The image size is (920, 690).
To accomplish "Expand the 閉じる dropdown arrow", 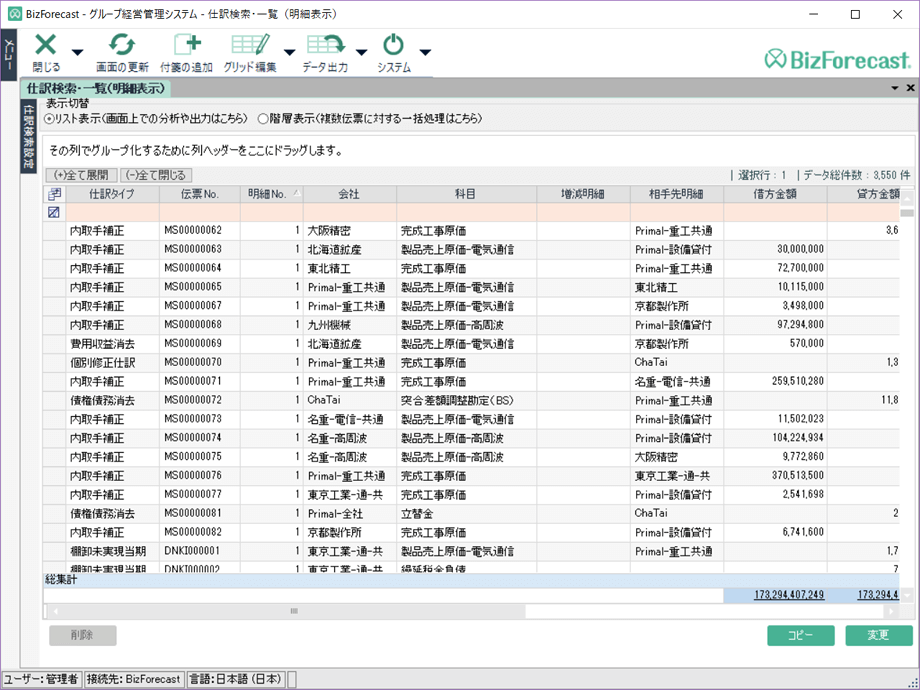I will point(77,53).
